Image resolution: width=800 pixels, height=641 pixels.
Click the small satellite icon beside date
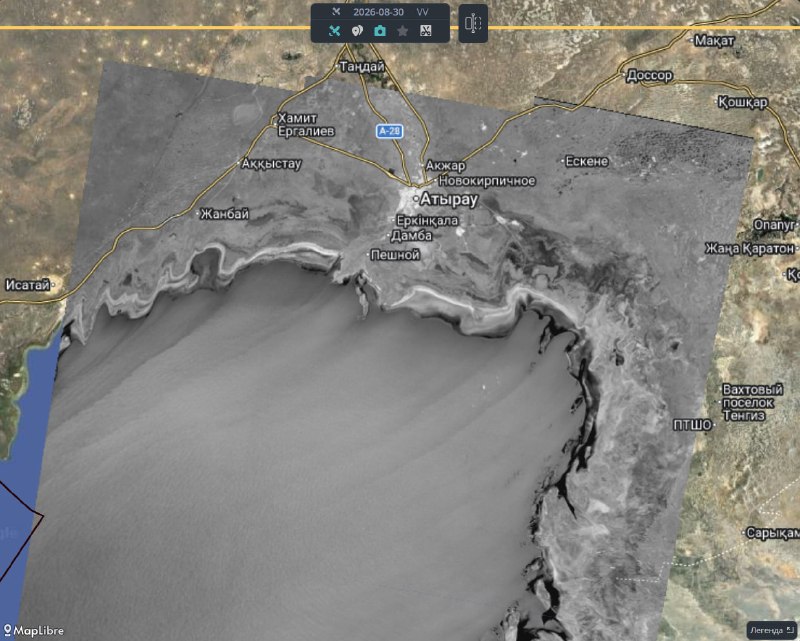(336, 12)
